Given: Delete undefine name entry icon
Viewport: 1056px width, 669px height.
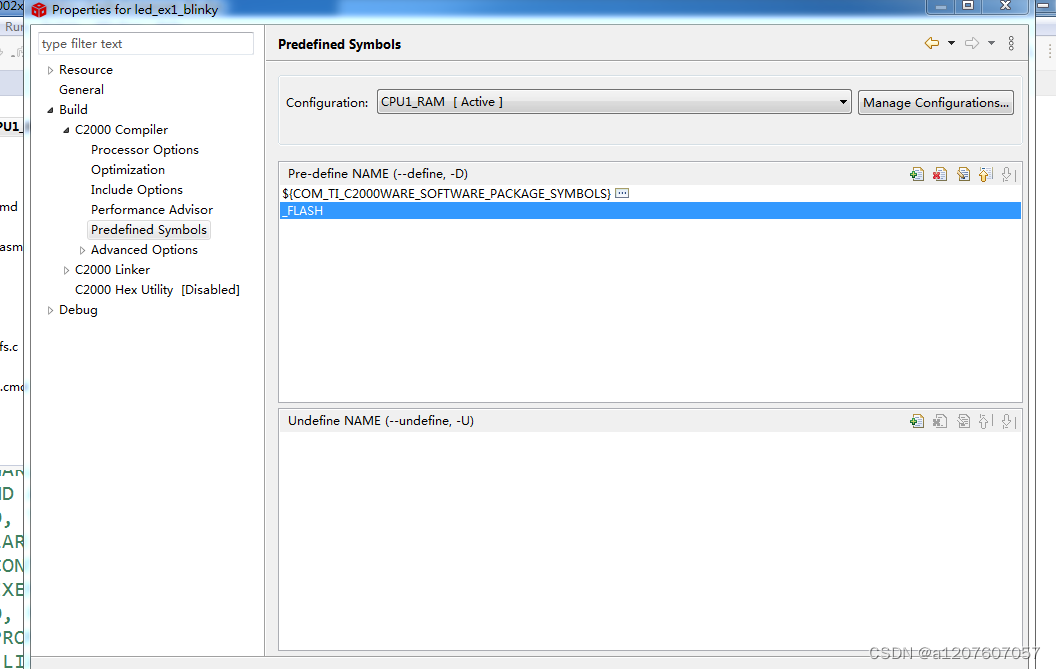Looking at the screenshot, I should [x=939, y=421].
